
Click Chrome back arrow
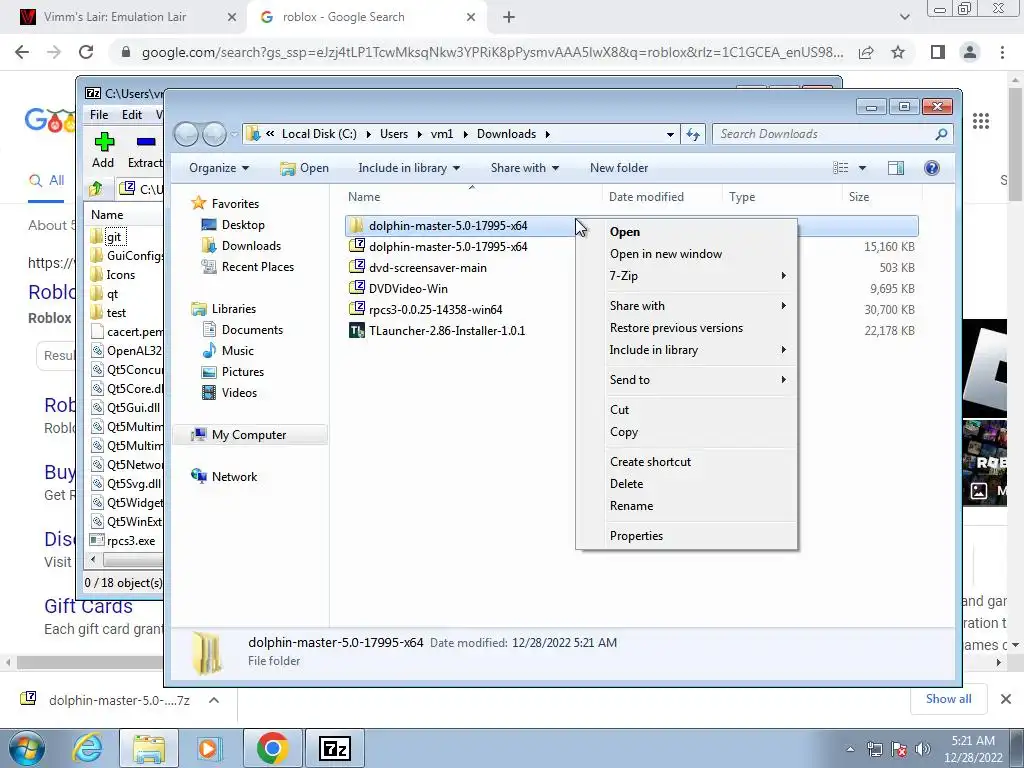pos(22,52)
